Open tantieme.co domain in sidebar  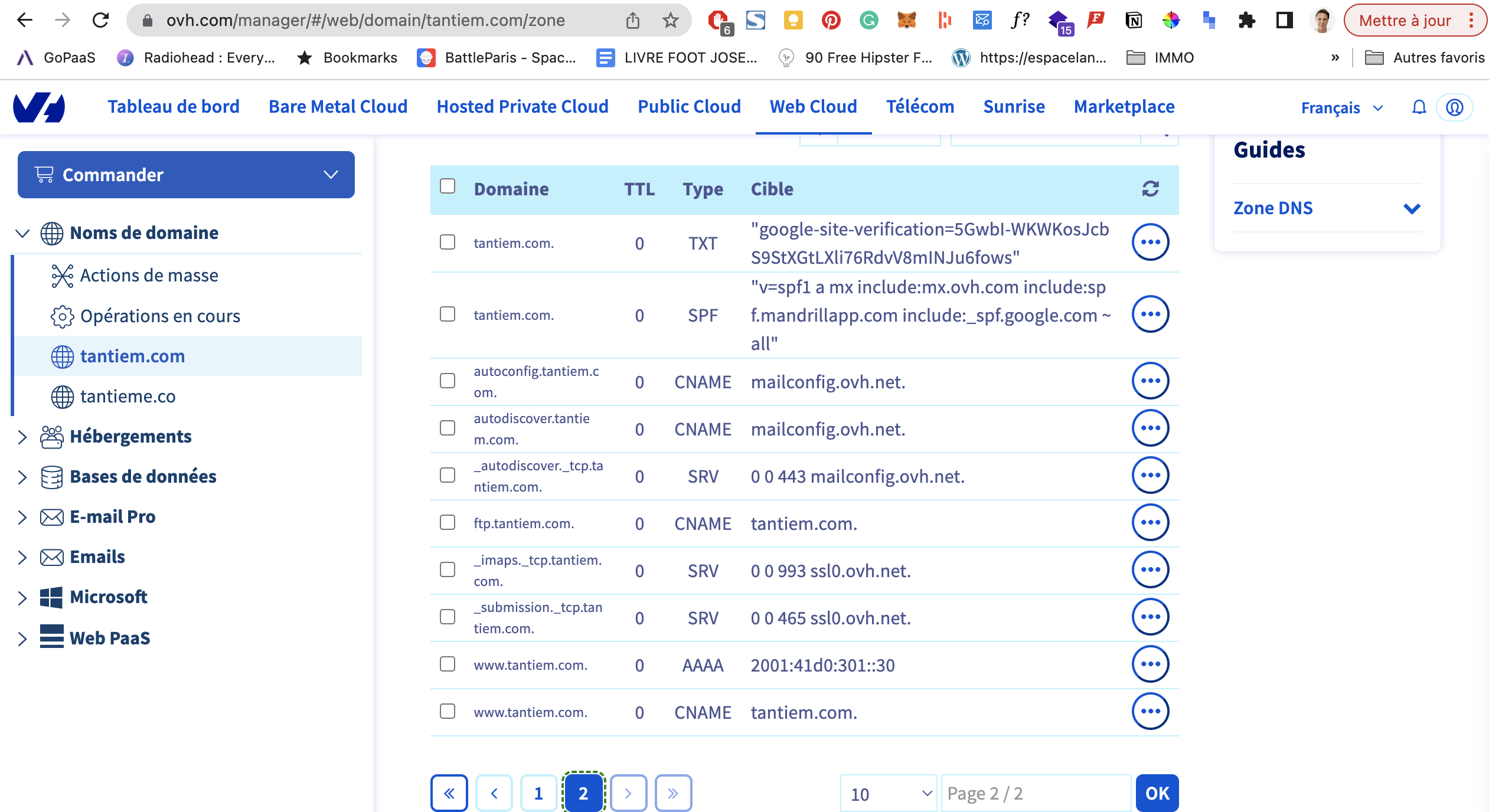tap(128, 397)
